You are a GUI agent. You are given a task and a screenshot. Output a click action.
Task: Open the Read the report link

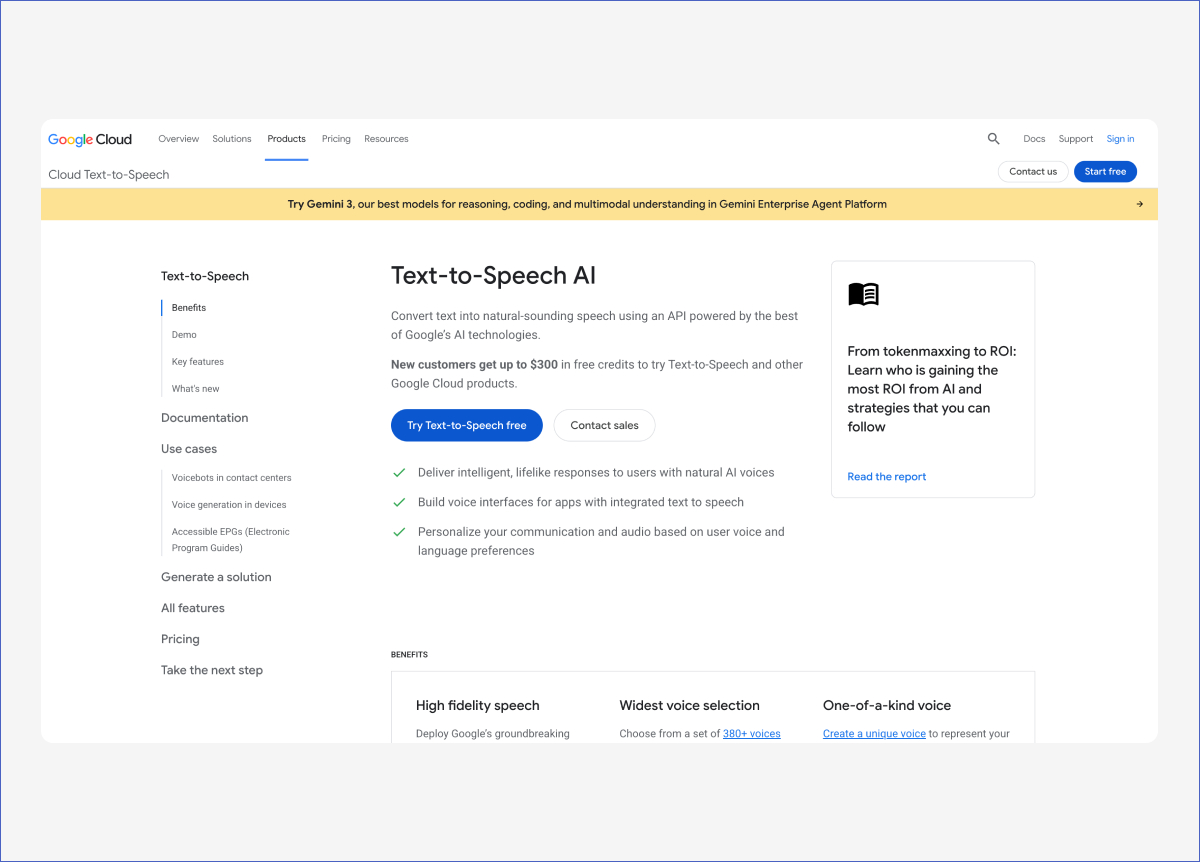point(887,477)
